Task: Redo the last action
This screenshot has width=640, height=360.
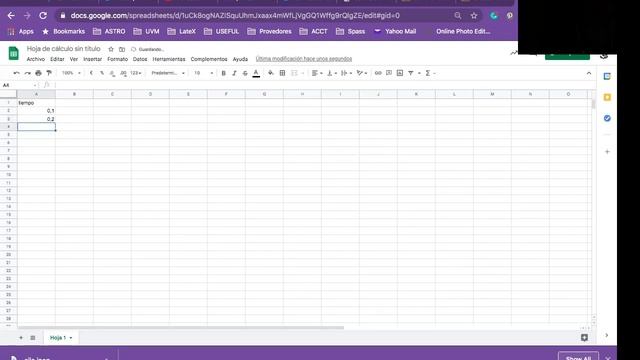Action: [27, 73]
